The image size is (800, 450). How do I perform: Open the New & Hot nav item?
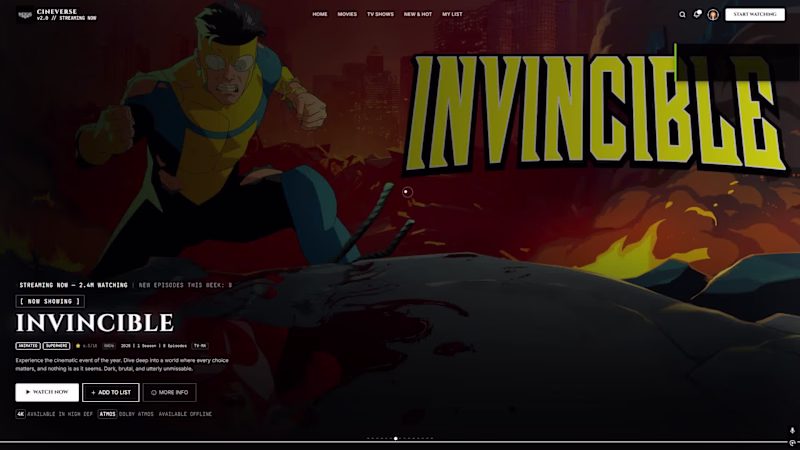[x=418, y=14]
